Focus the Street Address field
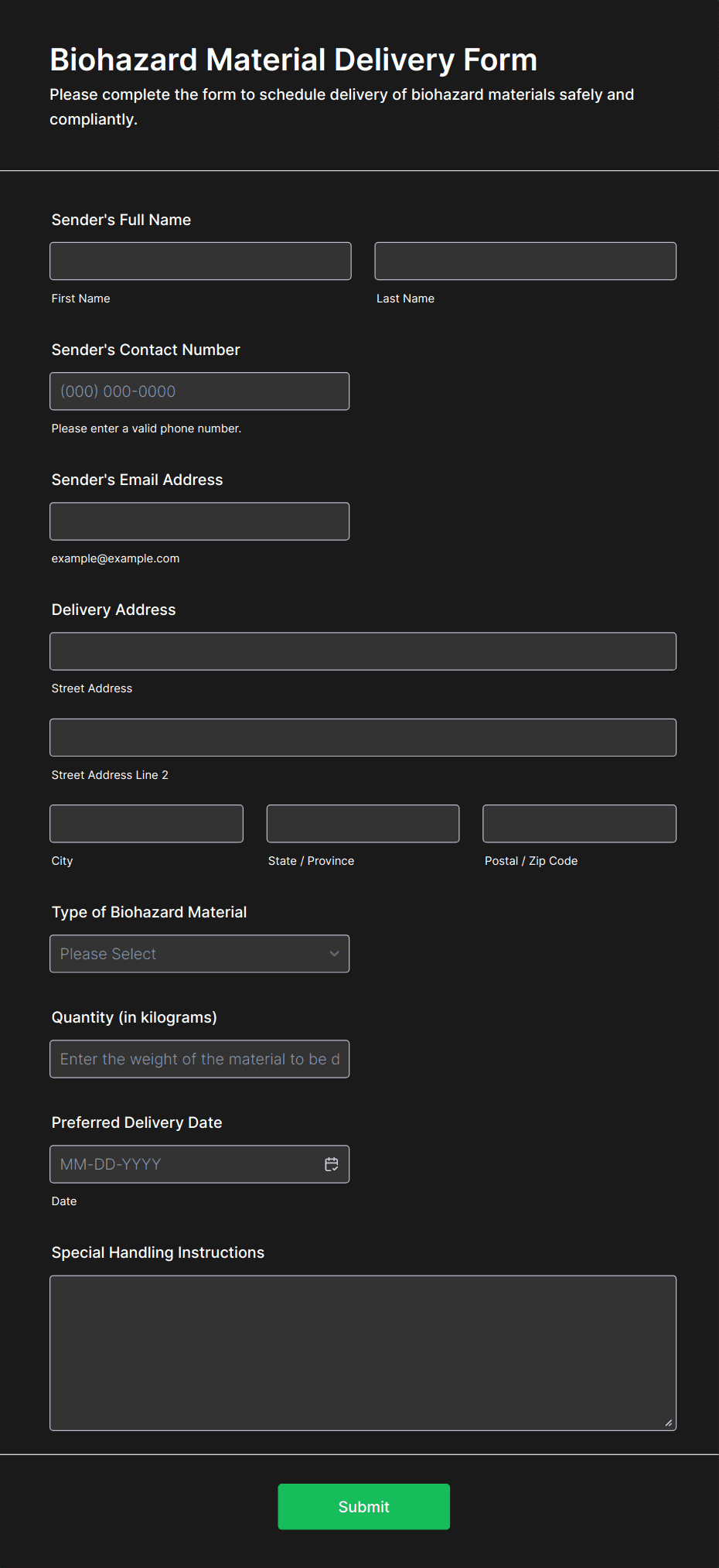Screen dimensions: 719x1568 coord(363,651)
